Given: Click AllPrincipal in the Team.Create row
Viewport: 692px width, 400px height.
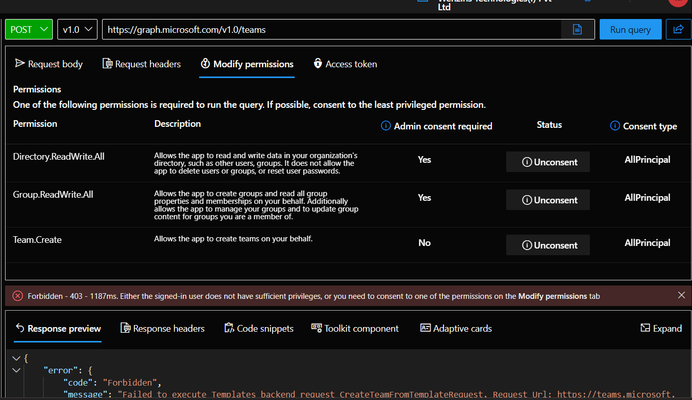Looking at the screenshot, I should (647, 243).
